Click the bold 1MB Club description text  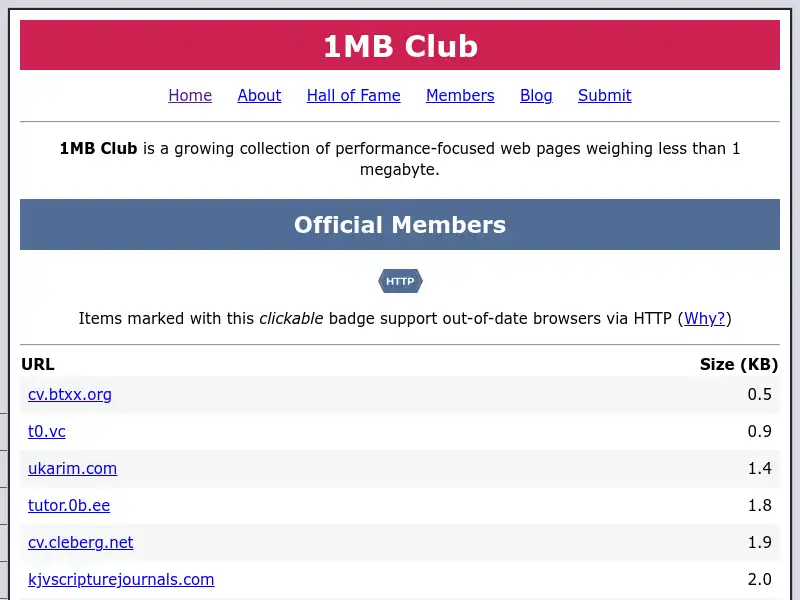(x=98, y=148)
